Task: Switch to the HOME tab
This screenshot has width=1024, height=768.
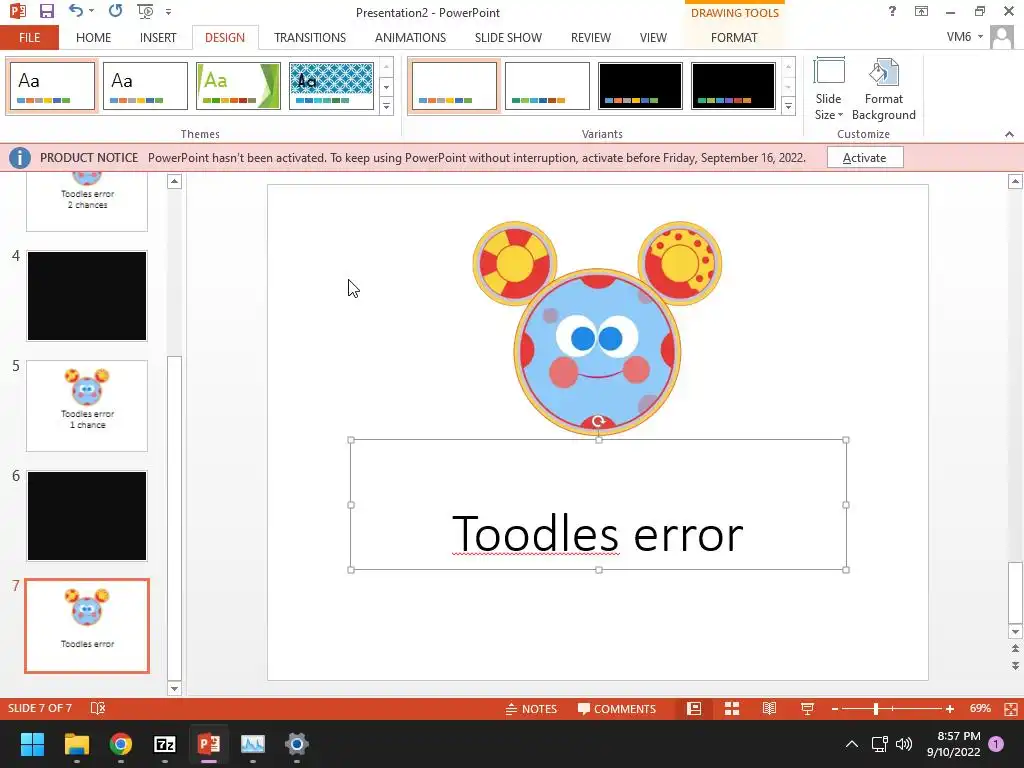Action: [x=93, y=37]
